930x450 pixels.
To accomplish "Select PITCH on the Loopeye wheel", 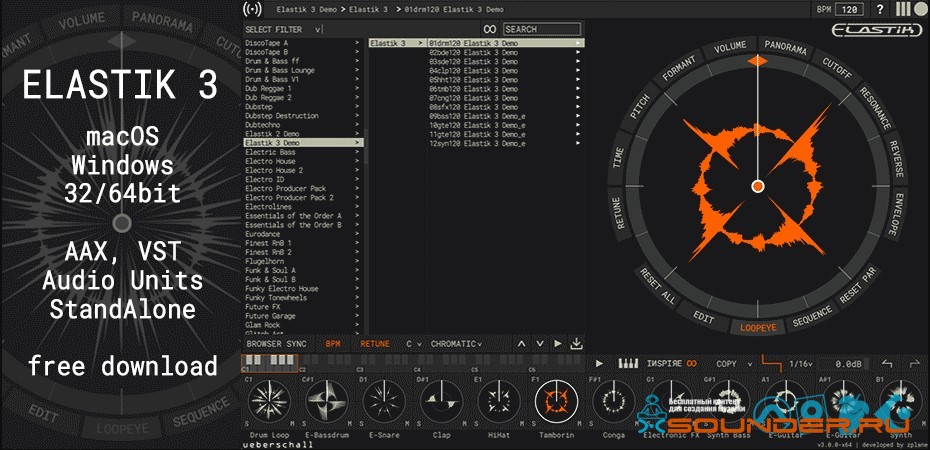I will coord(640,106).
